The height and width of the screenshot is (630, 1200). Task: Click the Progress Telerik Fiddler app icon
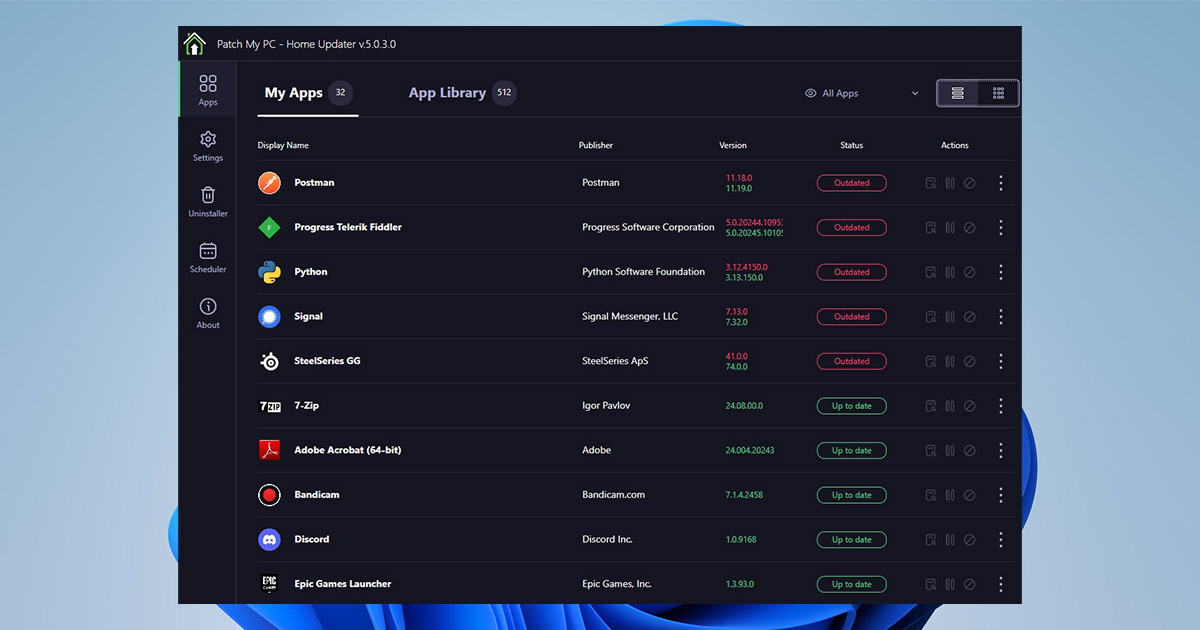pos(269,227)
